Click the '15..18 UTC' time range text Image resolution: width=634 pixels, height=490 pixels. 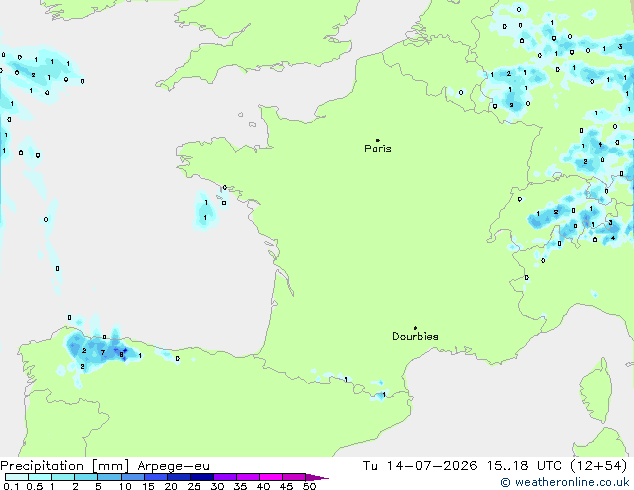pos(524,465)
